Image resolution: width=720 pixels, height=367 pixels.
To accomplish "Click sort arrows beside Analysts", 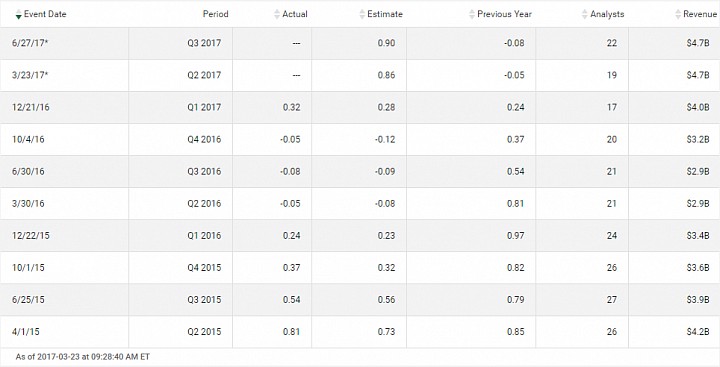I will point(585,14).
